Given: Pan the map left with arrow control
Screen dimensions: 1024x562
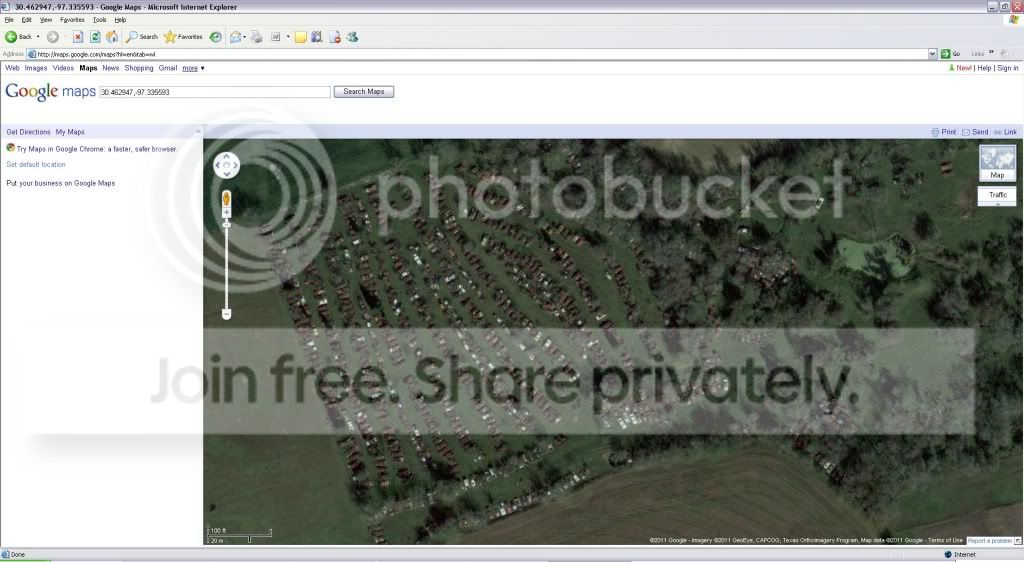Looking at the screenshot, I should pos(218,165).
